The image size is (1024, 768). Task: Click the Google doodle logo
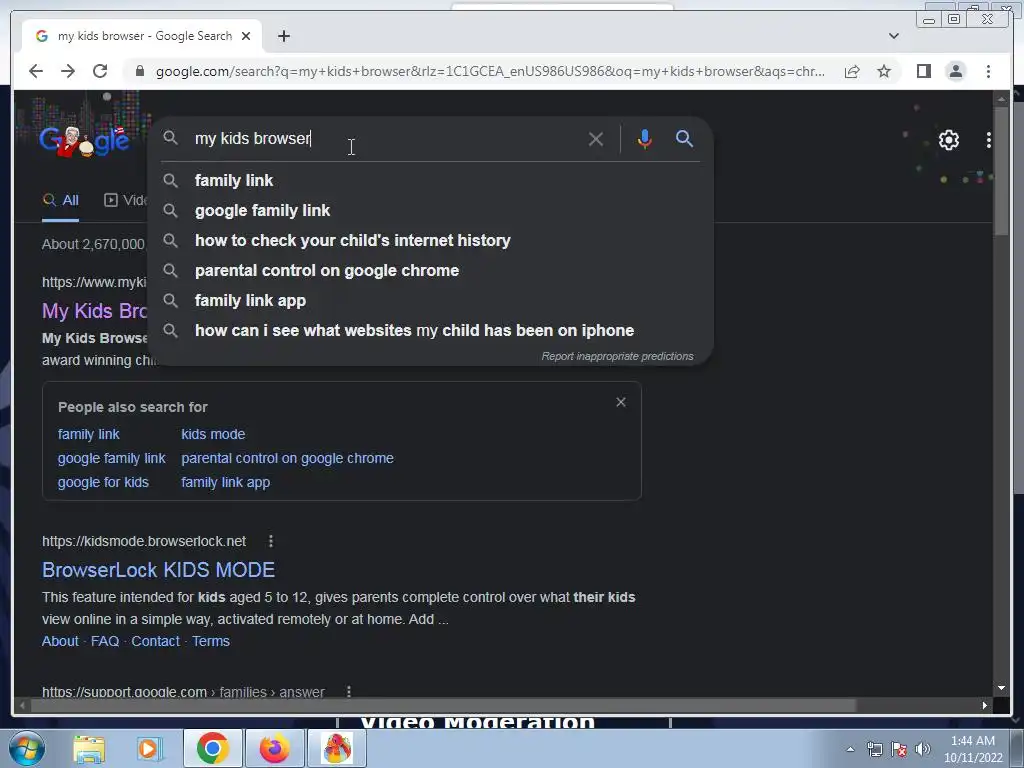pyautogui.click(x=84, y=140)
